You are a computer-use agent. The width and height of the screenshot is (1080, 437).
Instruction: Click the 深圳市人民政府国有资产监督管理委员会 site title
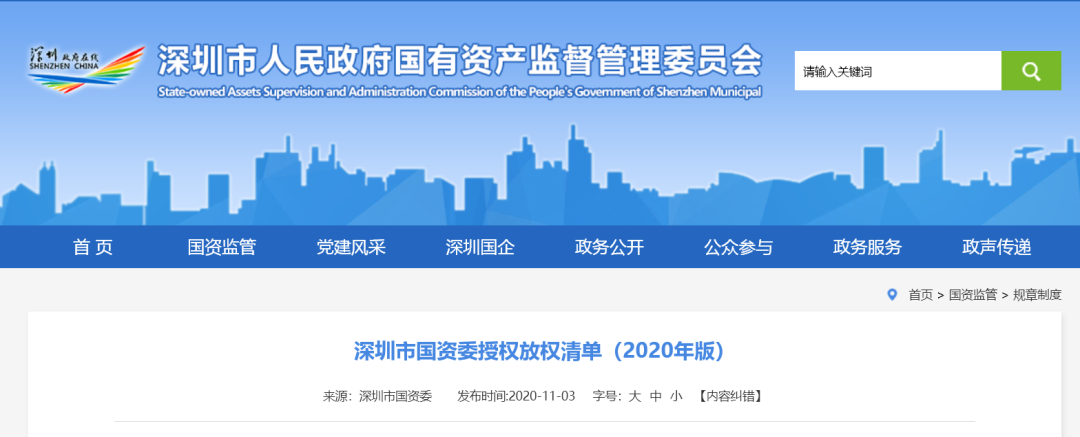[x=460, y=63]
